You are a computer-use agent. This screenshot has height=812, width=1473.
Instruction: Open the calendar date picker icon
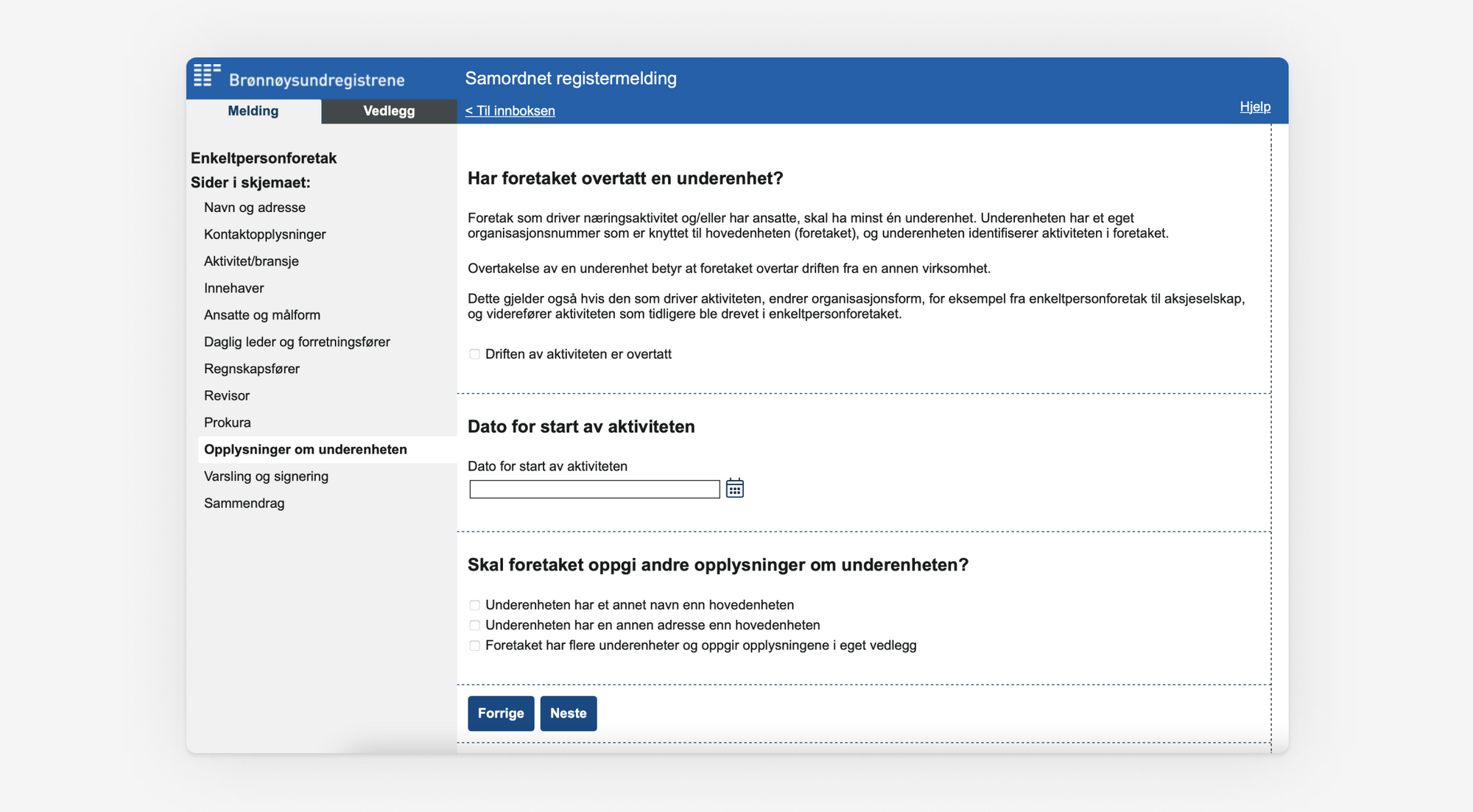click(735, 488)
